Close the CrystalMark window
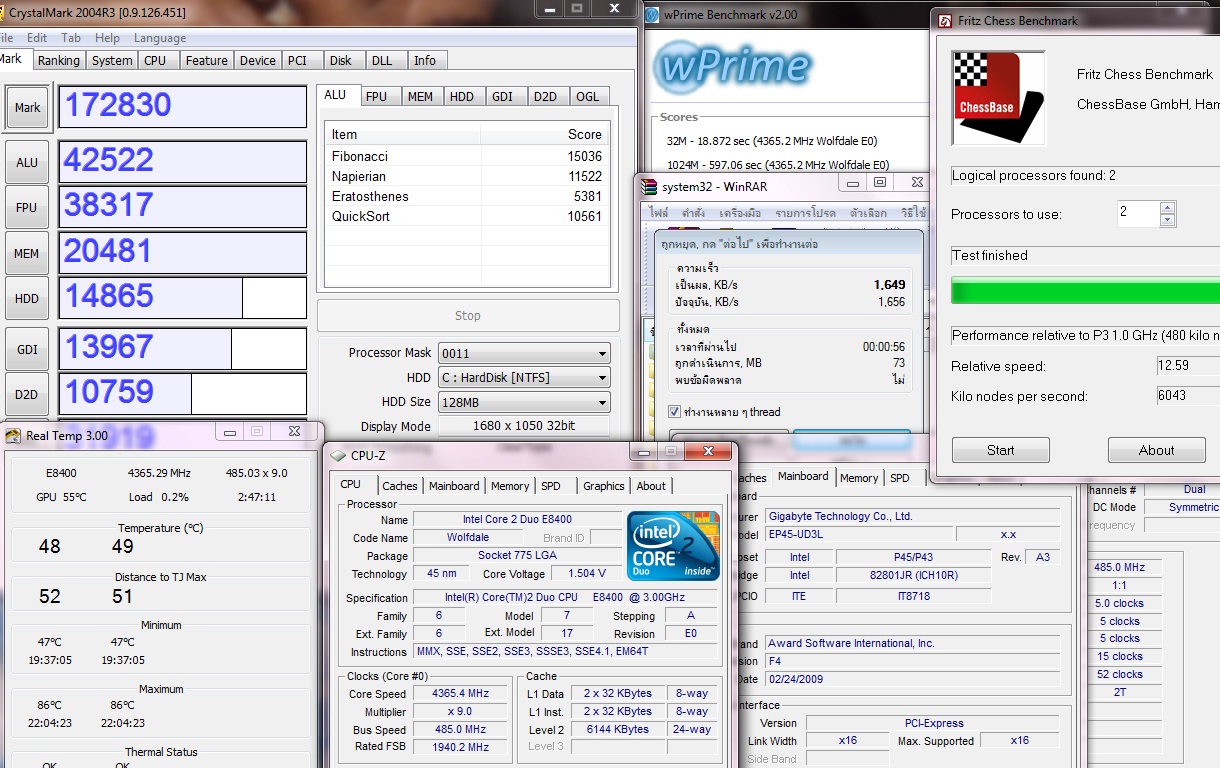This screenshot has height=768, width=1220. (x=612, y=8)
